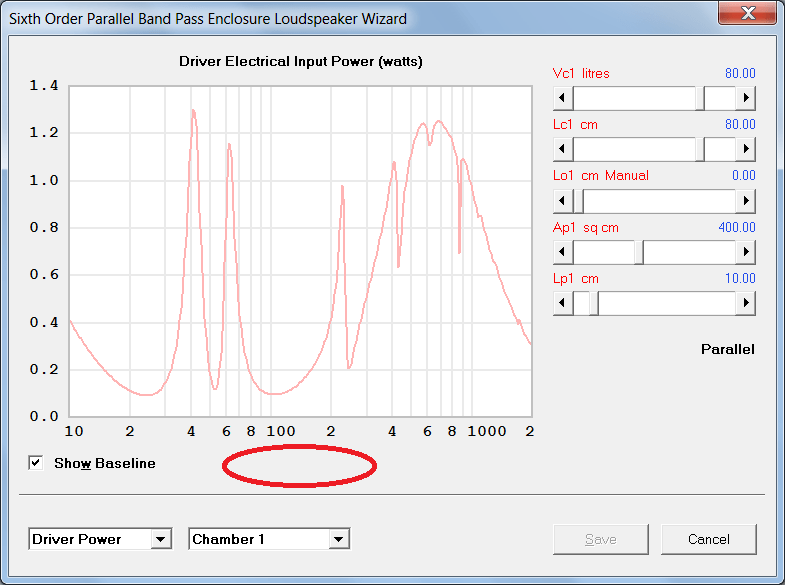
Task: Increase Lc1 cm with right arrow
Action: [x=745, y=149]
